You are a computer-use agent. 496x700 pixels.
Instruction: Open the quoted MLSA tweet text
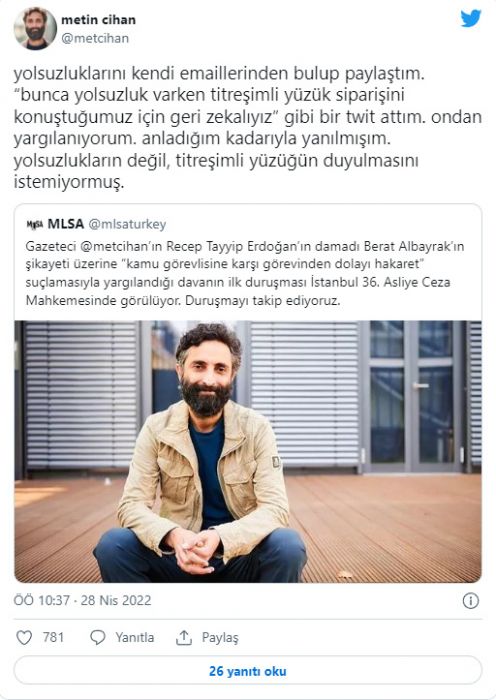coord(245,273)
